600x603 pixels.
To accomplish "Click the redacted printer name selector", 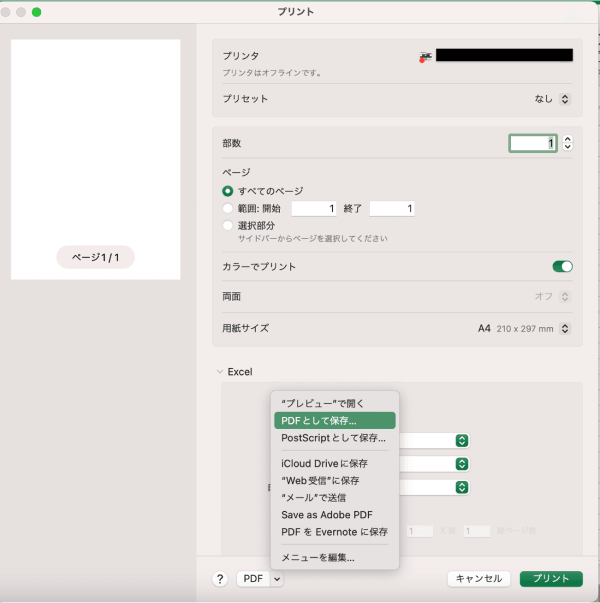I will click(504, 55).
